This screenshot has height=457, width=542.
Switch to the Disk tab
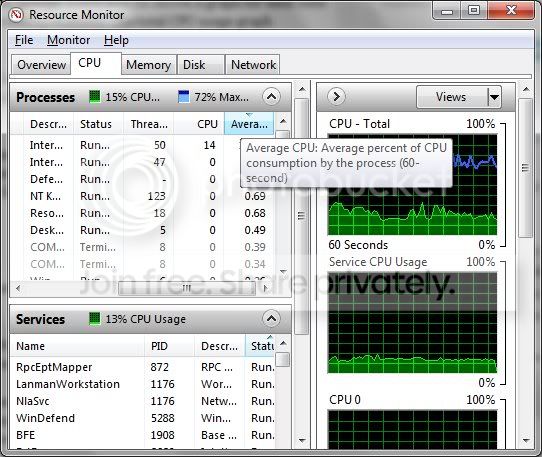(200, 65)
